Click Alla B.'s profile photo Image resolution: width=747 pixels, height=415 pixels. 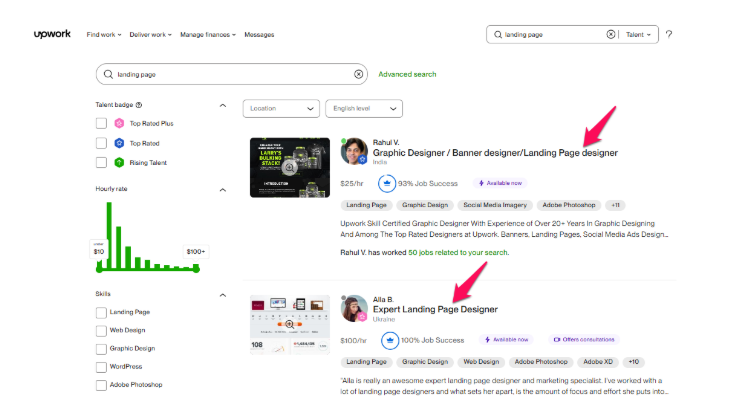354,308
